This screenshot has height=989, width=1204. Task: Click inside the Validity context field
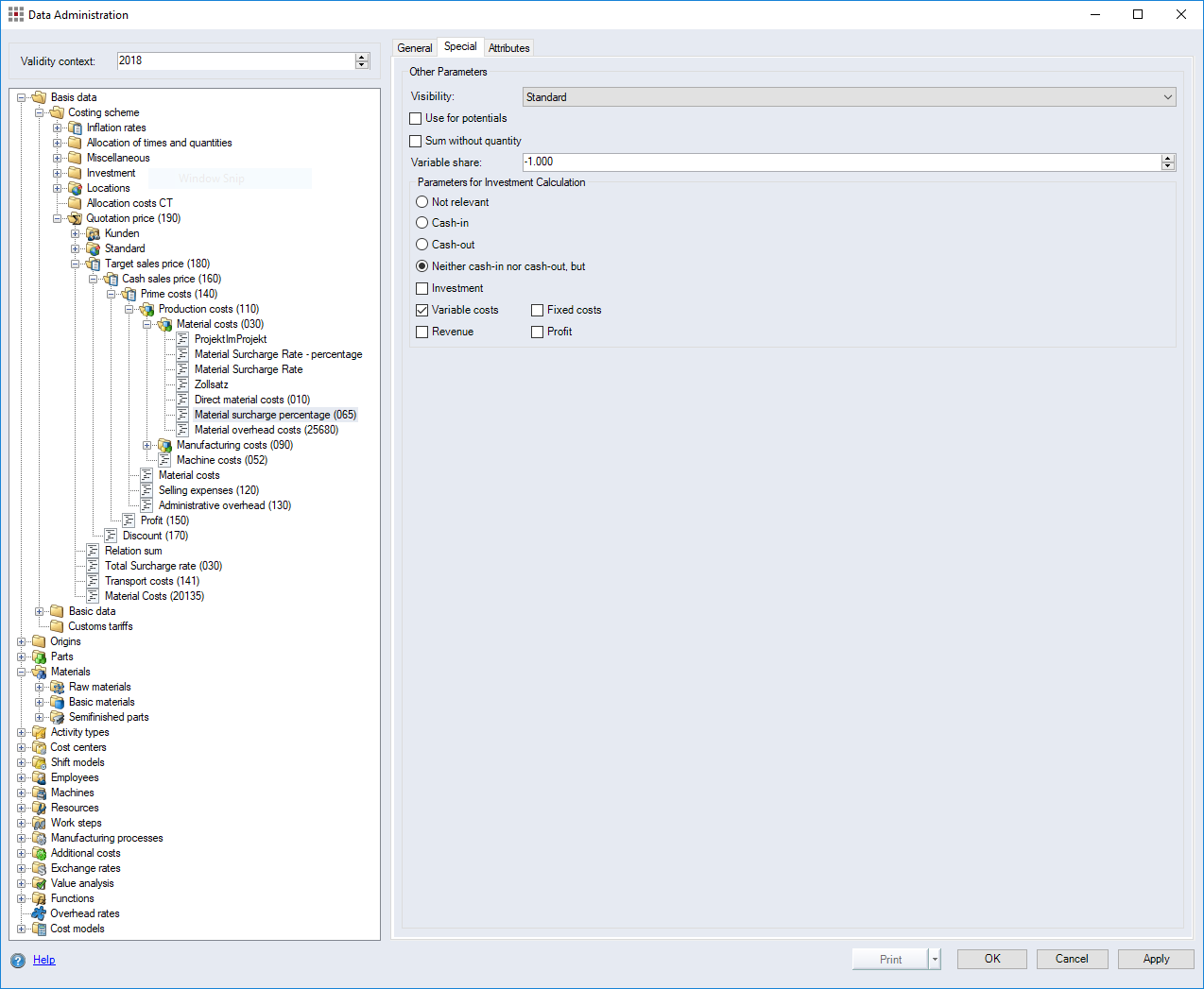pos(236,60)
